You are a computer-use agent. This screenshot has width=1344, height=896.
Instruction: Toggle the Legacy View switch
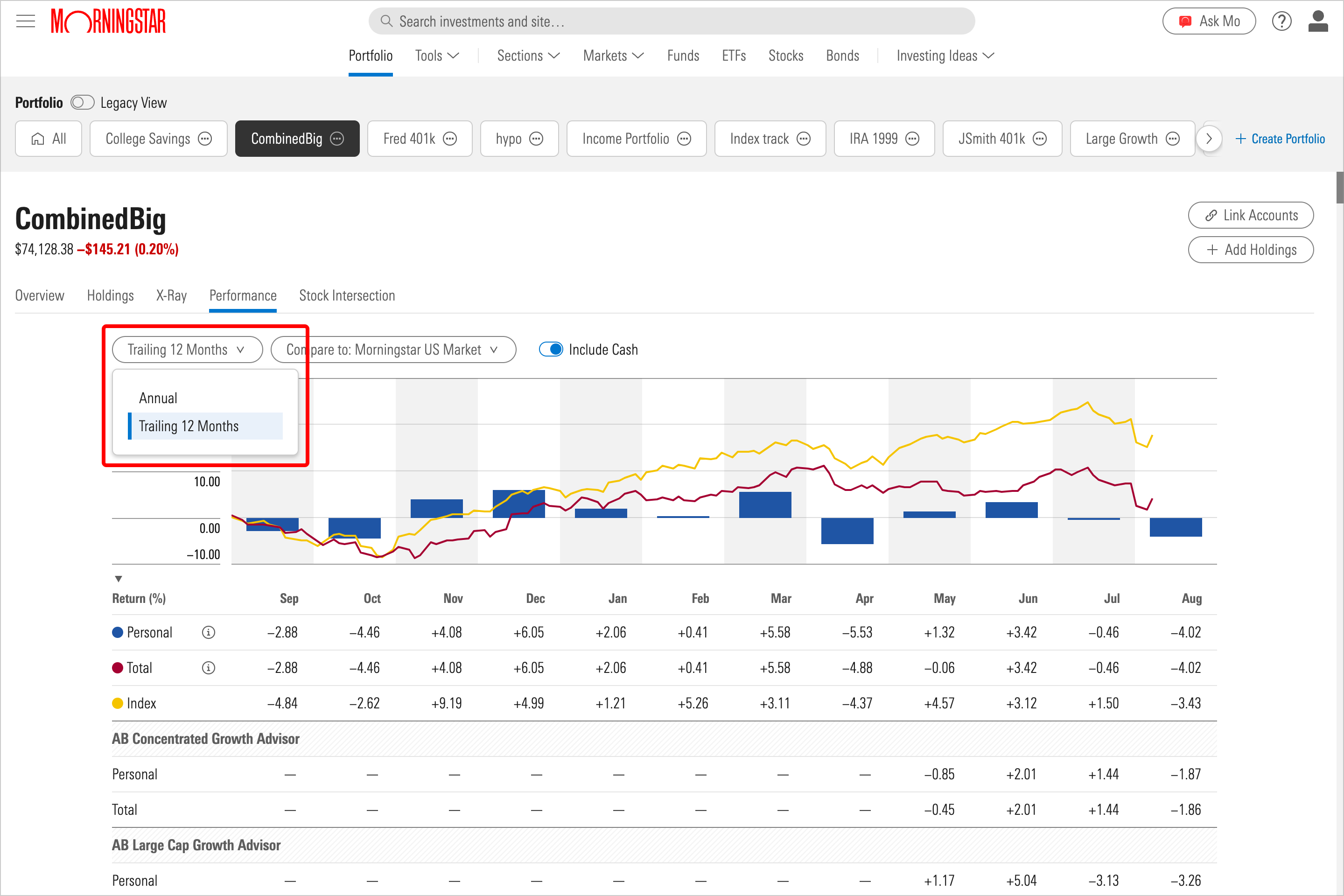82,103
